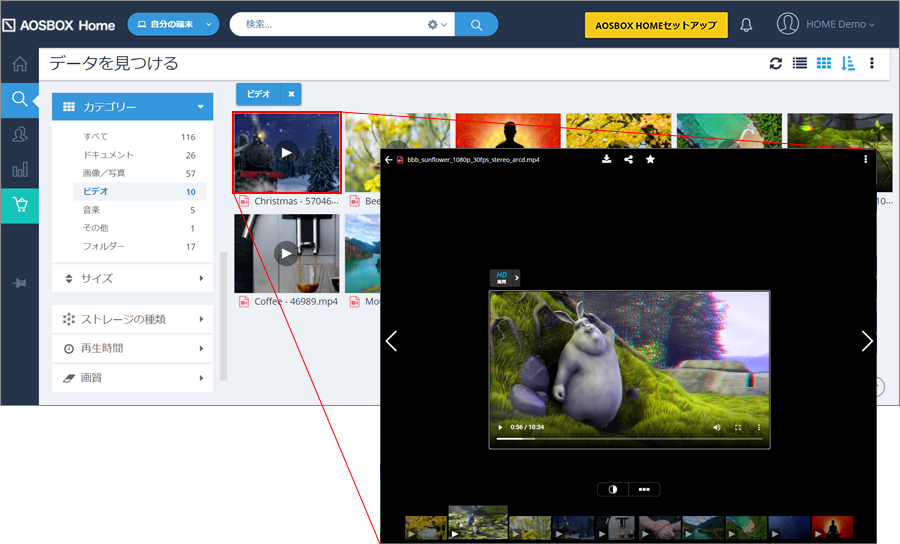Screen dimensions: 900x544
Task: Click the ビデオ filter chip
Action: pos(258,94)
